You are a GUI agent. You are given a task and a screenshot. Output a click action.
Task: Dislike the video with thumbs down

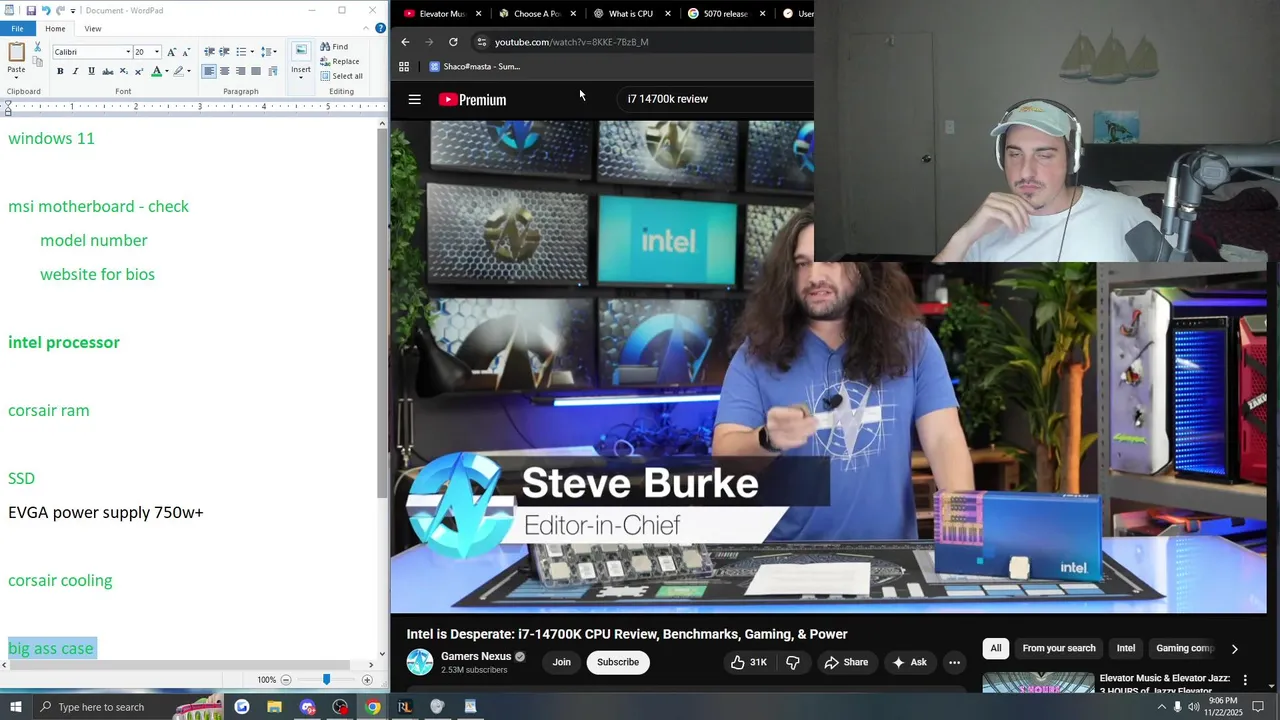click(x=792, y=662)
